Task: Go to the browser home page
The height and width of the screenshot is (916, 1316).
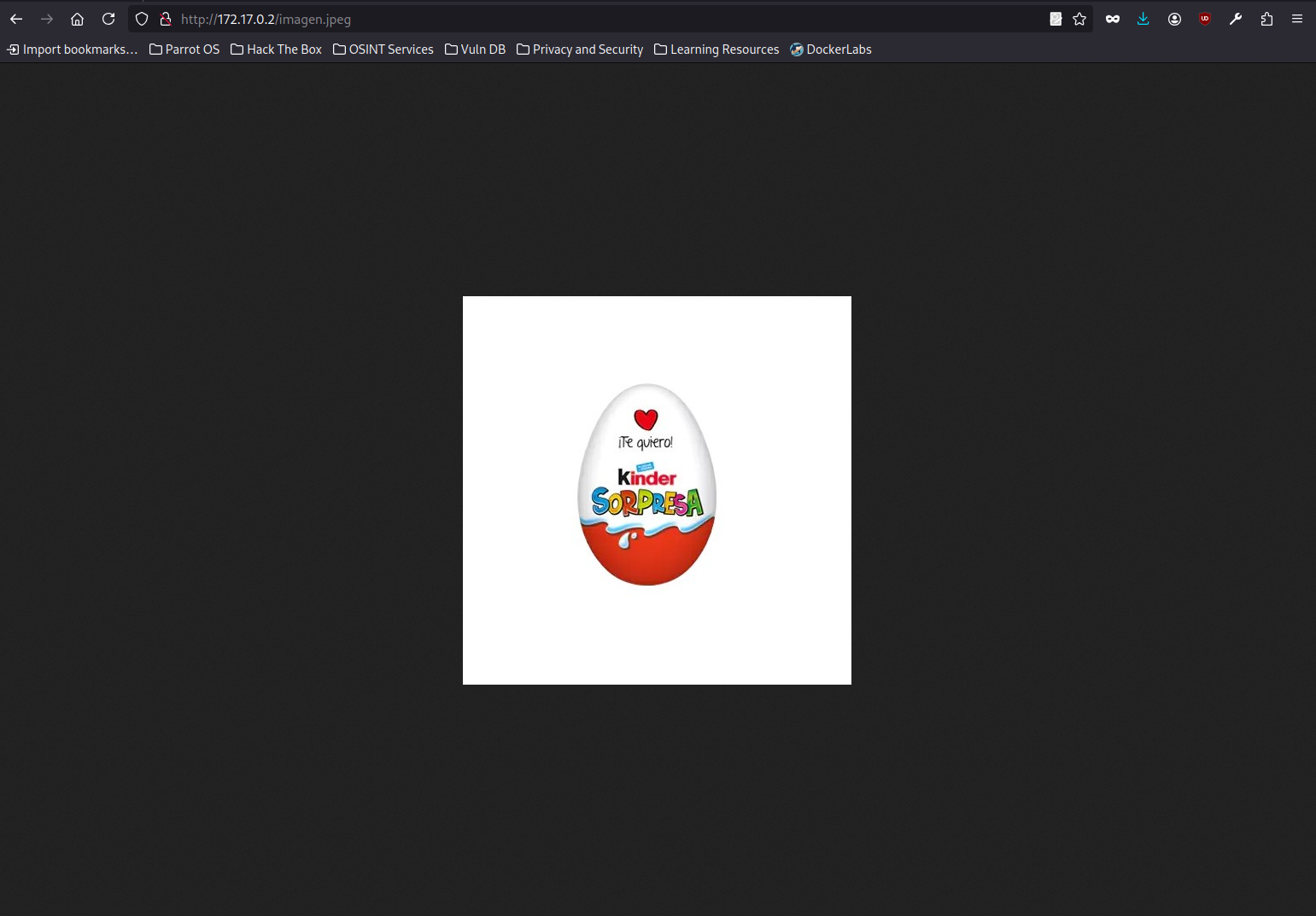Action: tap(77, 19)
